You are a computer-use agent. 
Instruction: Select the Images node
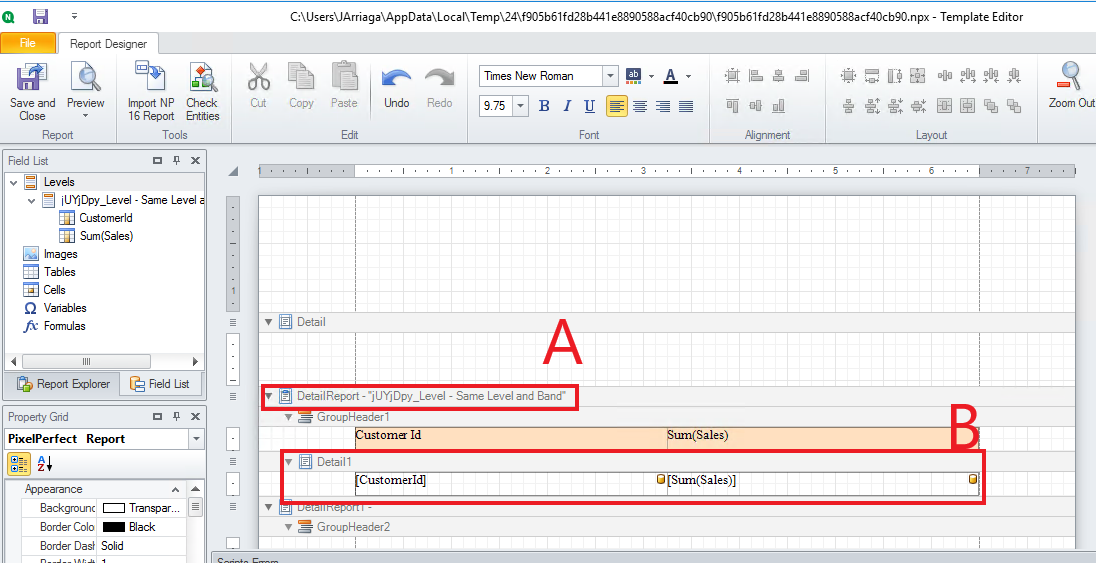pyautogui.click(x=60, y=254)
